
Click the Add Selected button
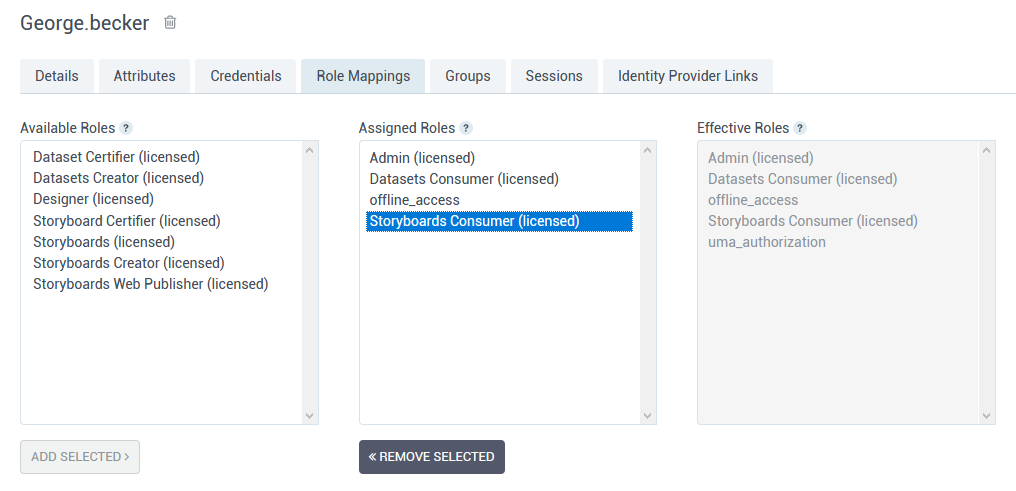80,457
